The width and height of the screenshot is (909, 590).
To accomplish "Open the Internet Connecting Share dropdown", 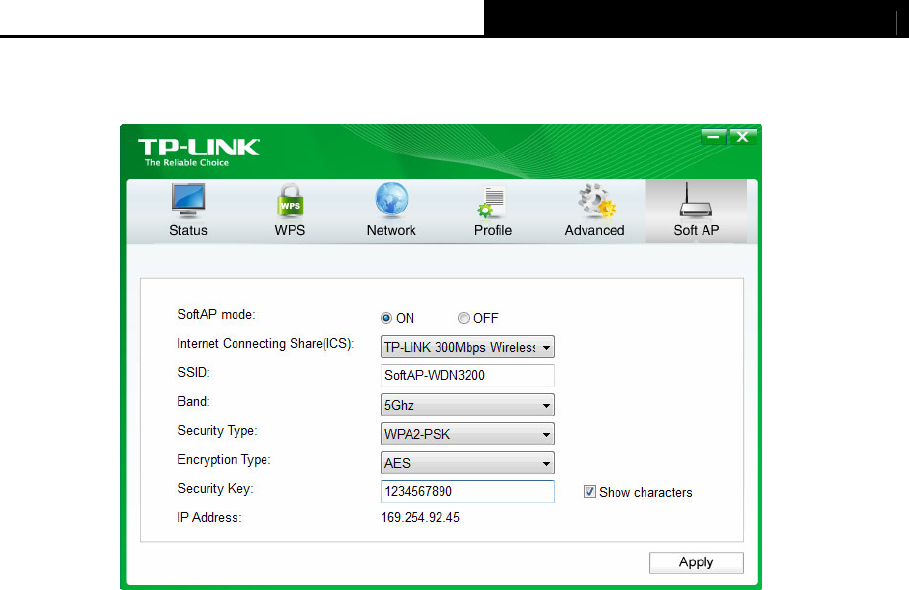I will (x=468, y=347).
